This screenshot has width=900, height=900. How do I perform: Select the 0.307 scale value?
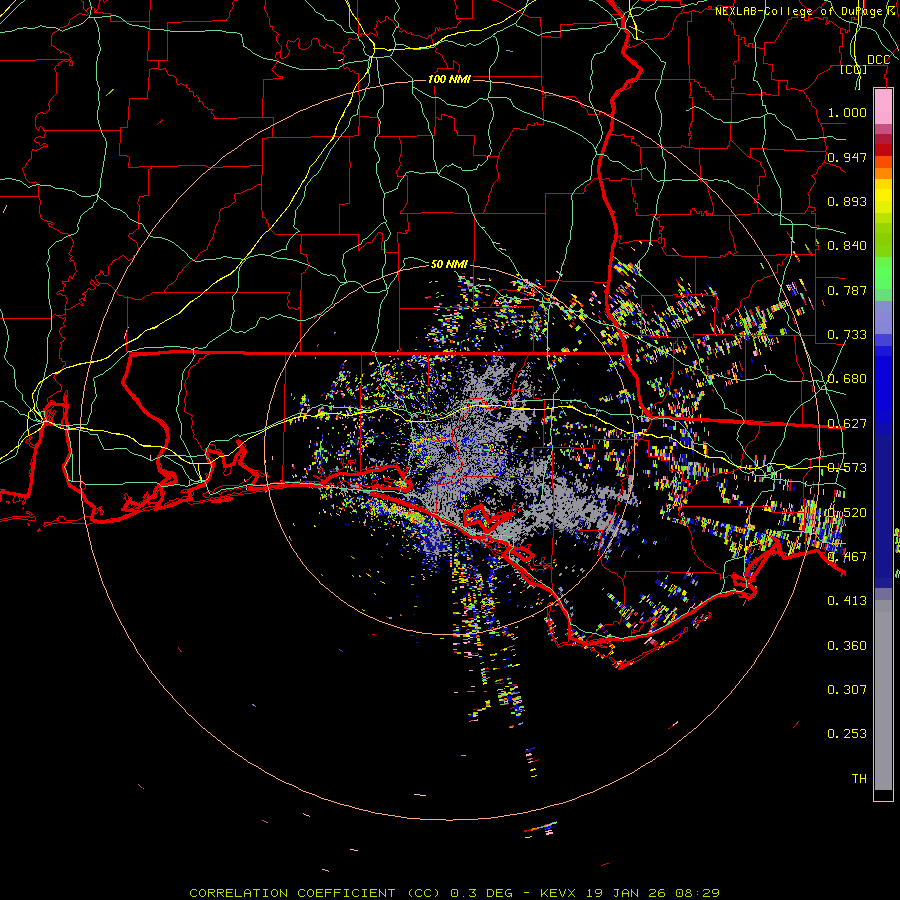click(847, 690)
